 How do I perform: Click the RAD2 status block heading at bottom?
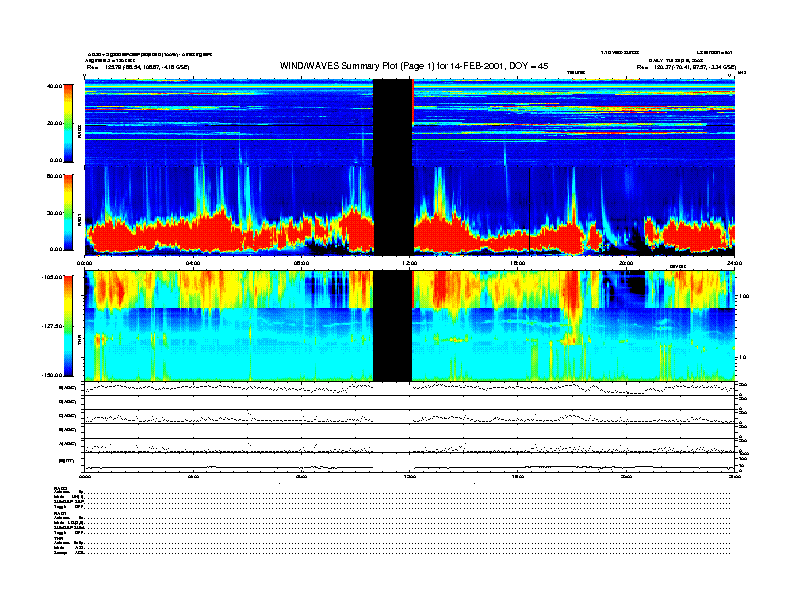coord(61,489)
